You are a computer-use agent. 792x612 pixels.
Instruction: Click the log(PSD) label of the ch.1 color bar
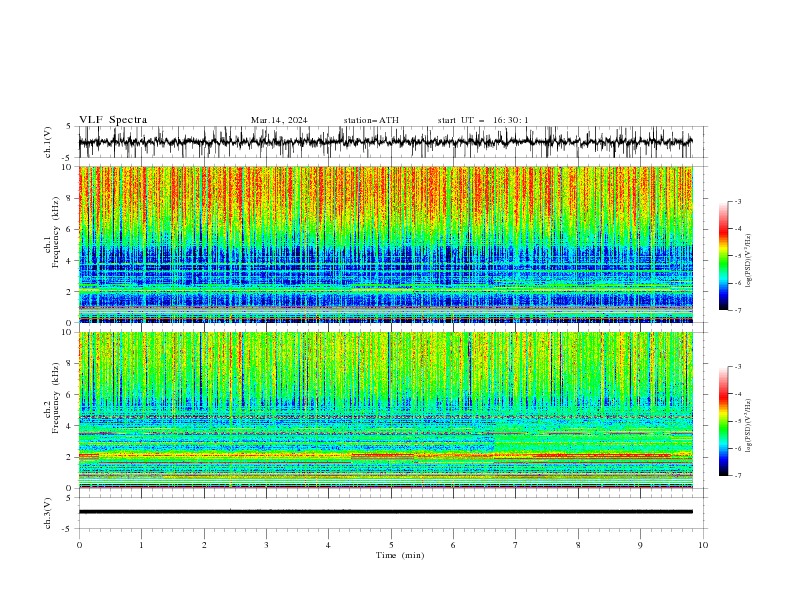748,261
